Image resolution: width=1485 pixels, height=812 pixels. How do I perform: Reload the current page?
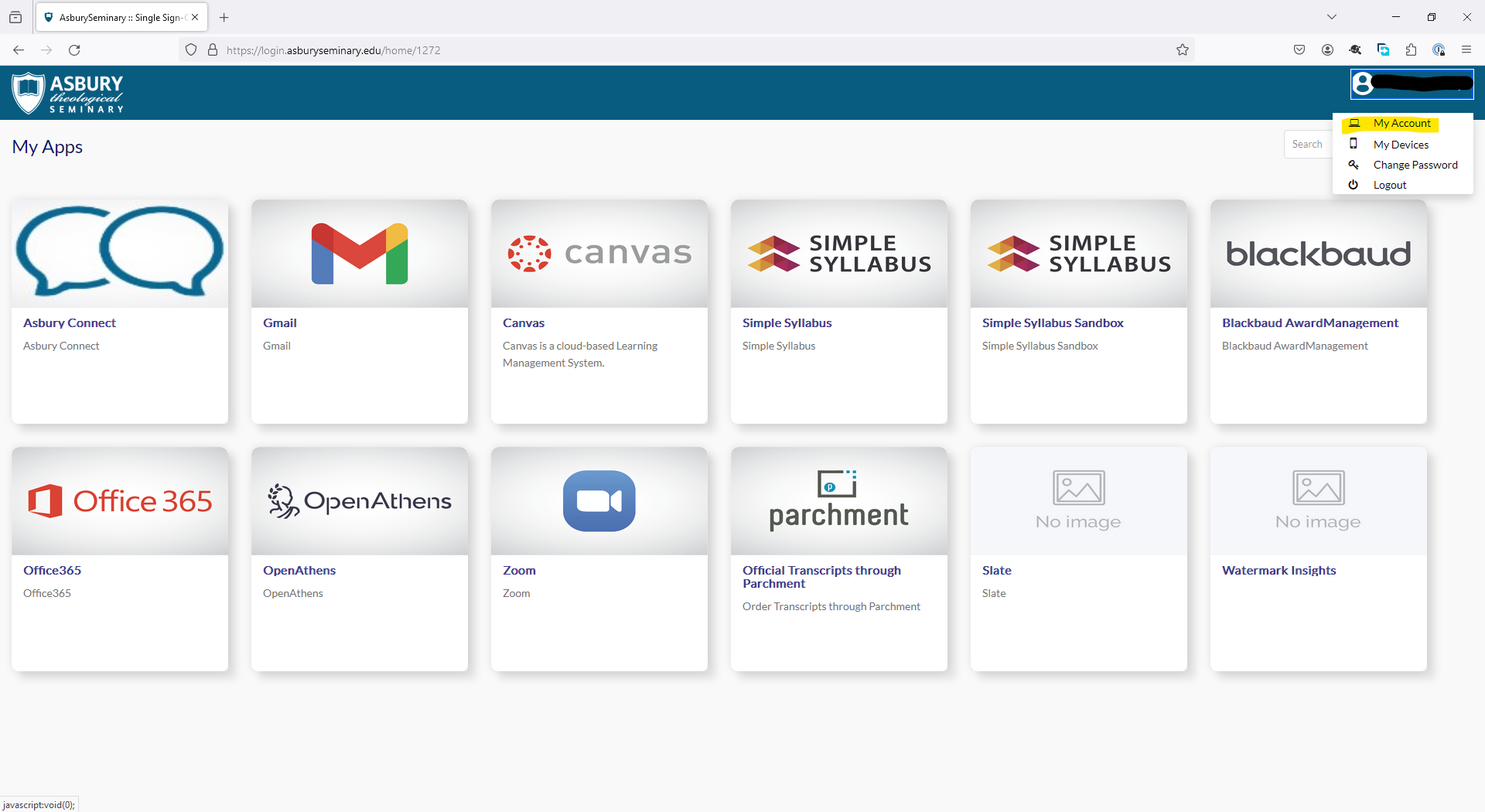(x=74, y=50)
